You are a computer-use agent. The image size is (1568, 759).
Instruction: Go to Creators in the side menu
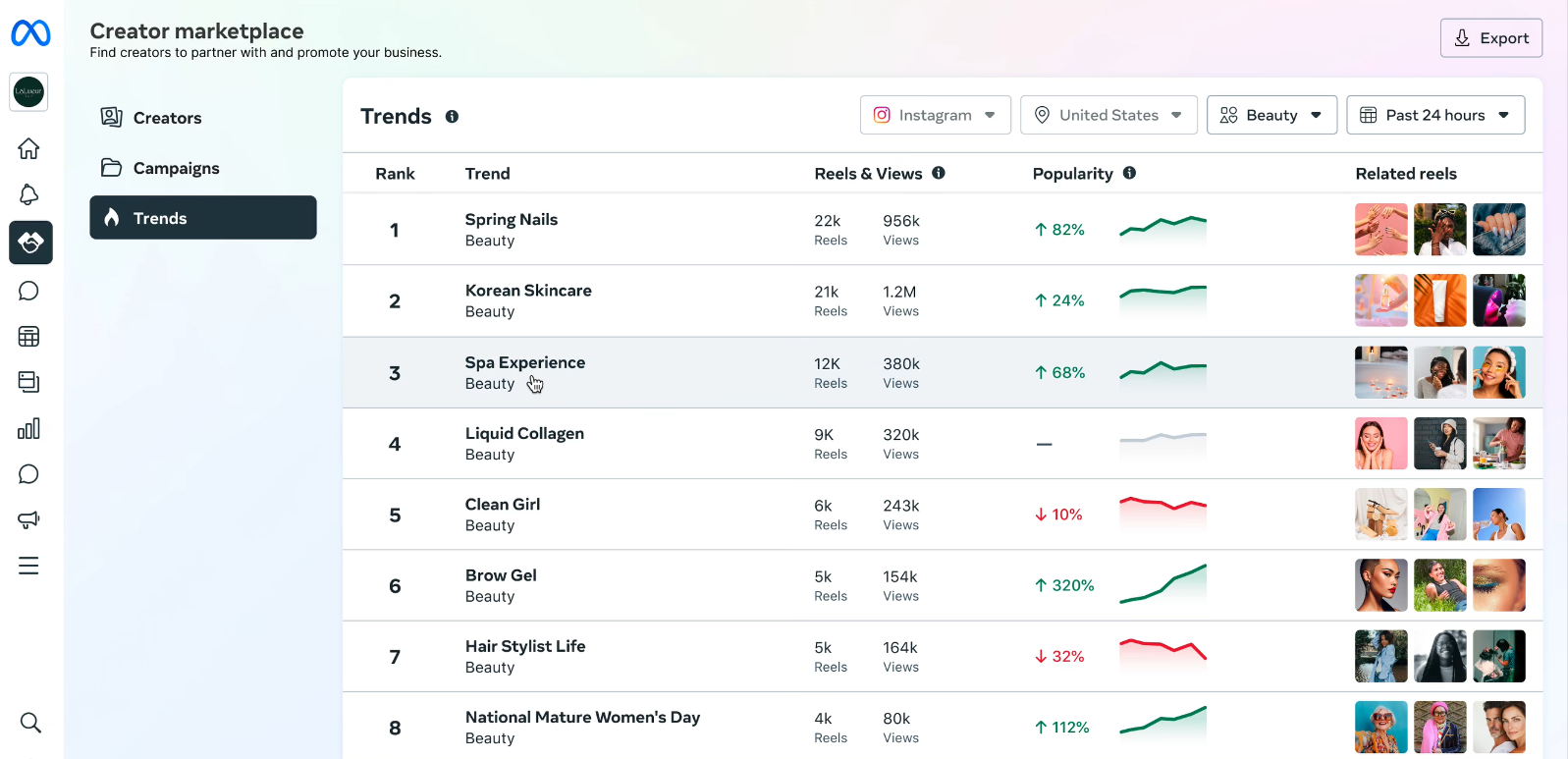[x=167, y=118]
